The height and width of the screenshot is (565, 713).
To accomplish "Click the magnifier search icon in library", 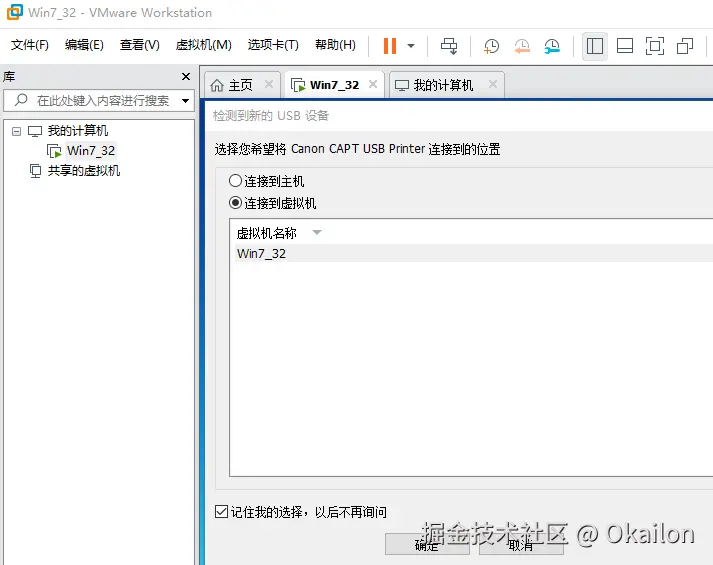I will 21,100.
